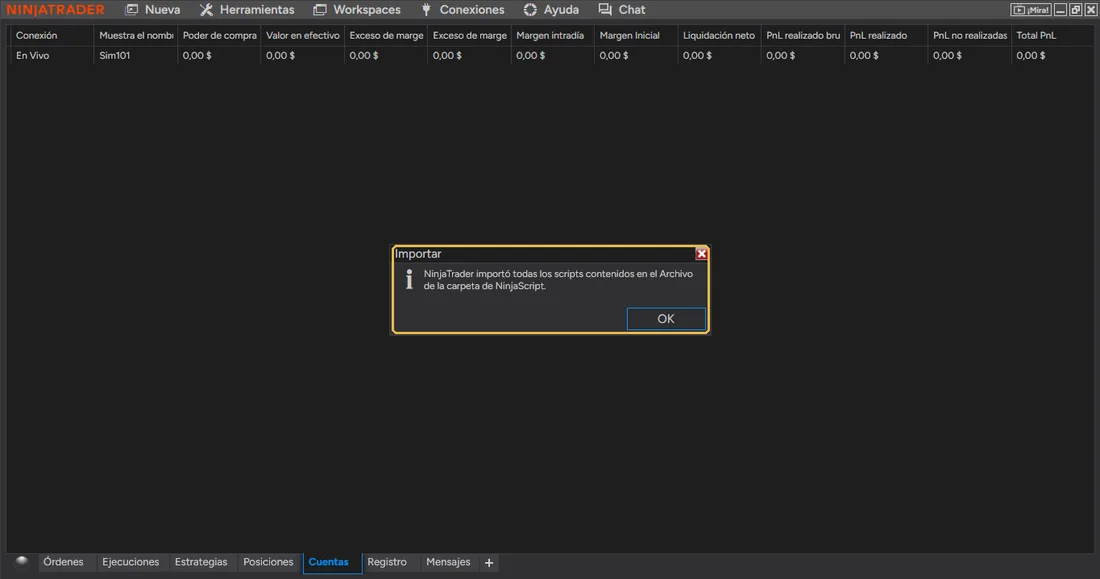The image size is (1100, 579).
Task: Minimize the NinjaTrader window
Action: pyautogui.click(x=1061, y=10)
